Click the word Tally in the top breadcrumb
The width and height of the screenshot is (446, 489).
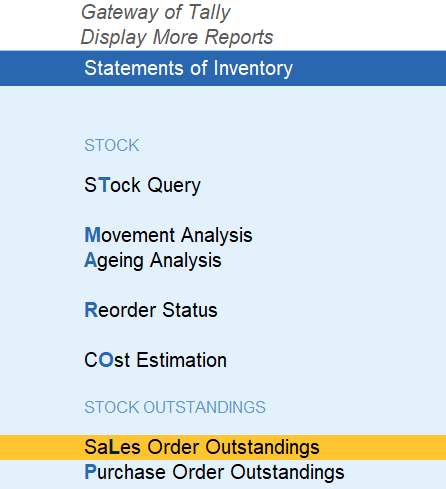pos(209,12)
